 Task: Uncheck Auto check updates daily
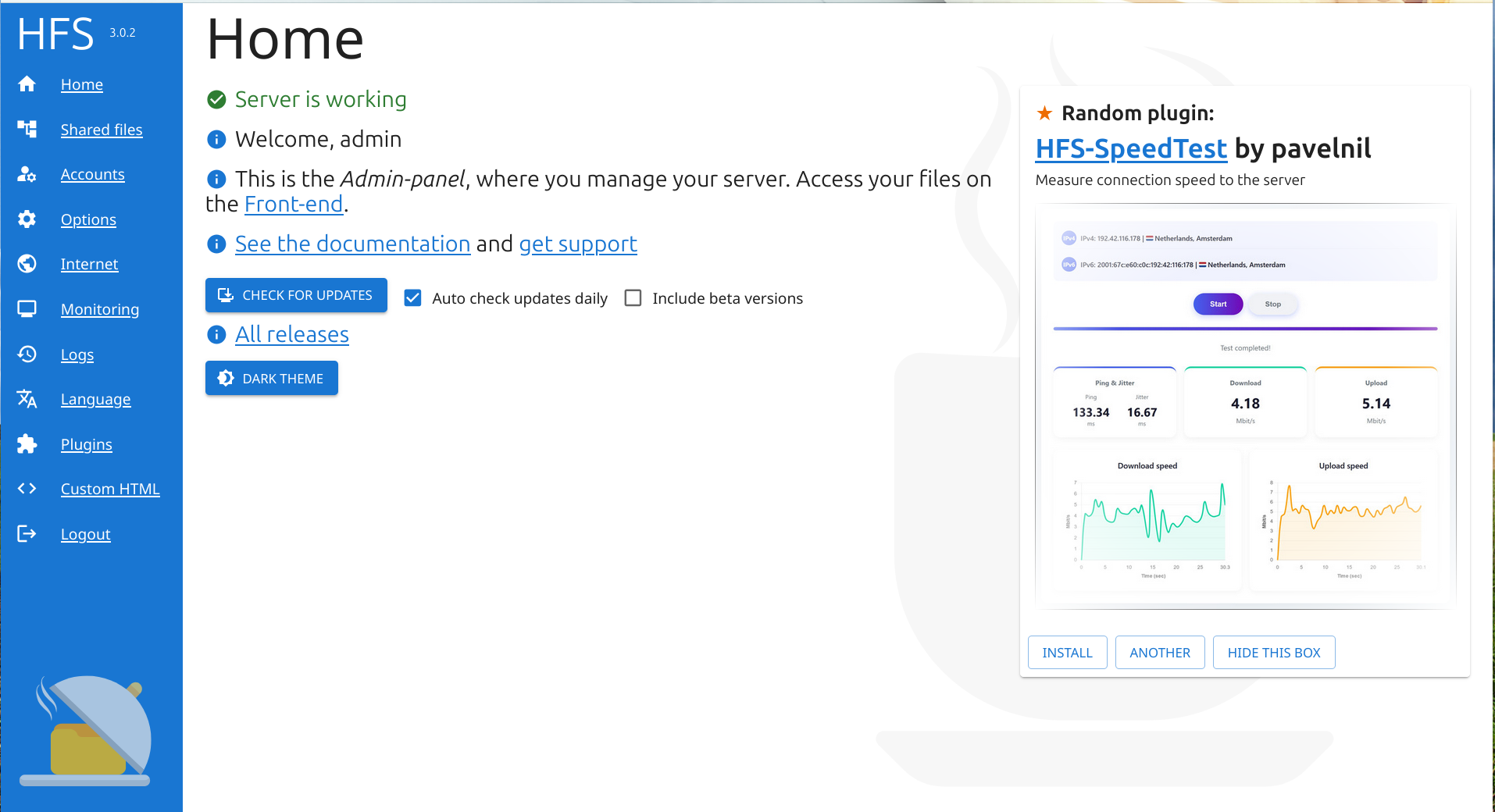tap(412, 298)
